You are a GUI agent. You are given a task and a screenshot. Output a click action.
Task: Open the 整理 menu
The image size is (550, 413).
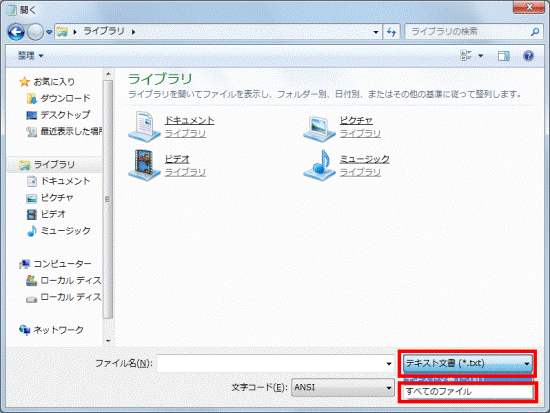[x=31, y=55]
